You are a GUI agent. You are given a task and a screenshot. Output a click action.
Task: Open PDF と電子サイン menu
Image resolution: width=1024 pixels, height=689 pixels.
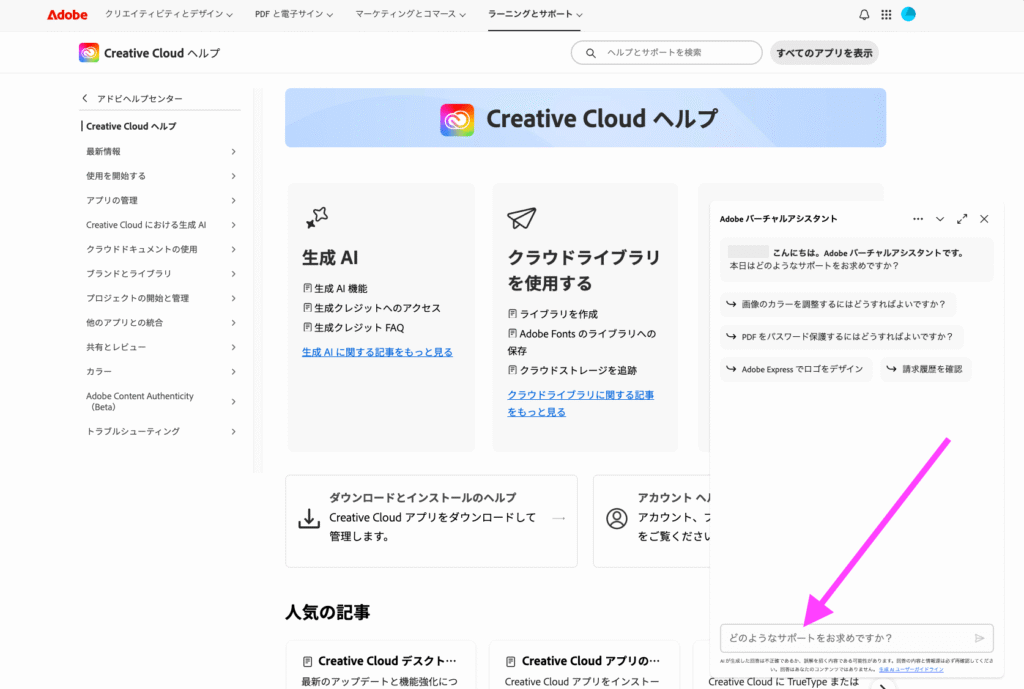(294, 14)
